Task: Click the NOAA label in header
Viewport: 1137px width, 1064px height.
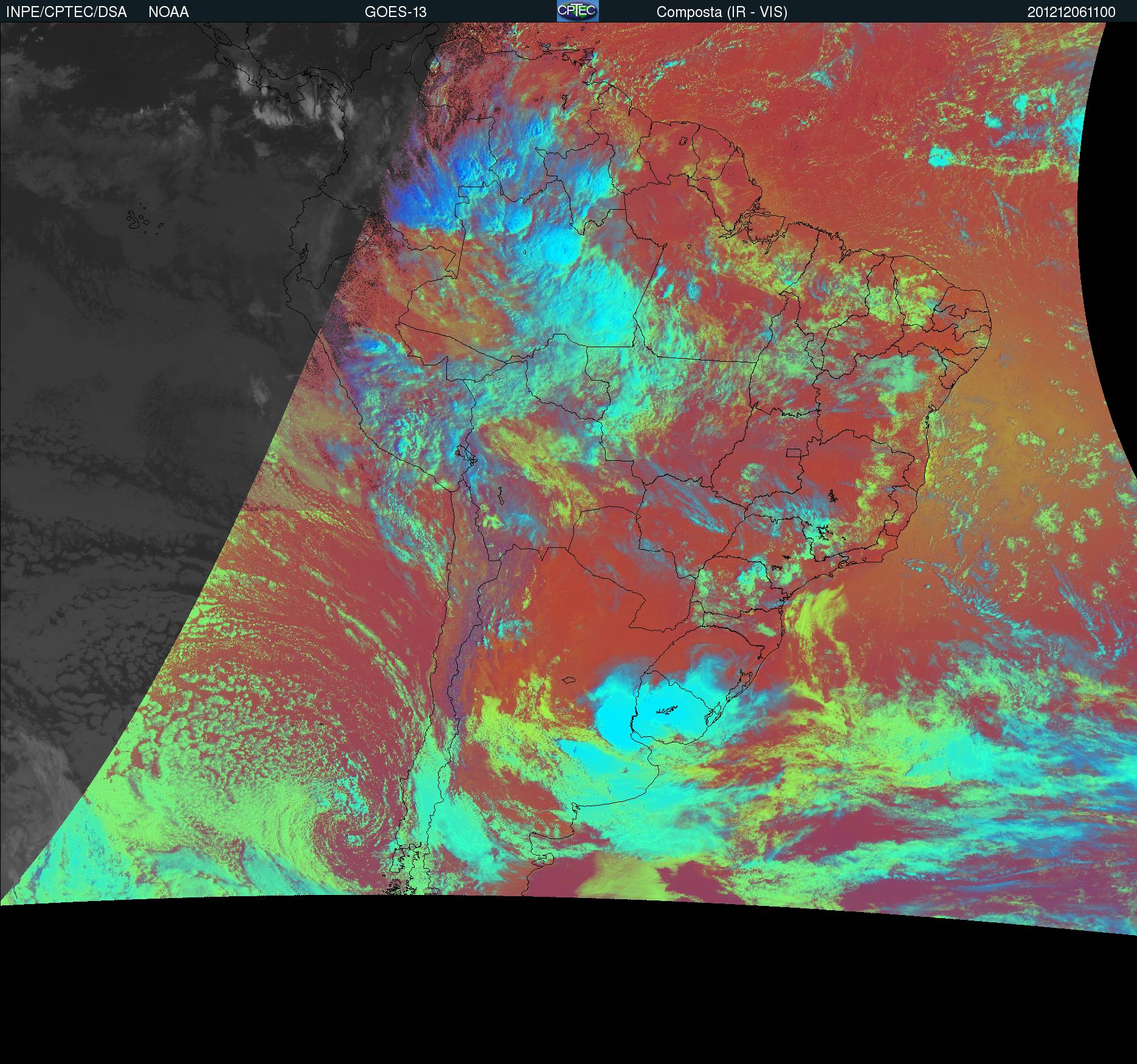Action: (168, 12)
